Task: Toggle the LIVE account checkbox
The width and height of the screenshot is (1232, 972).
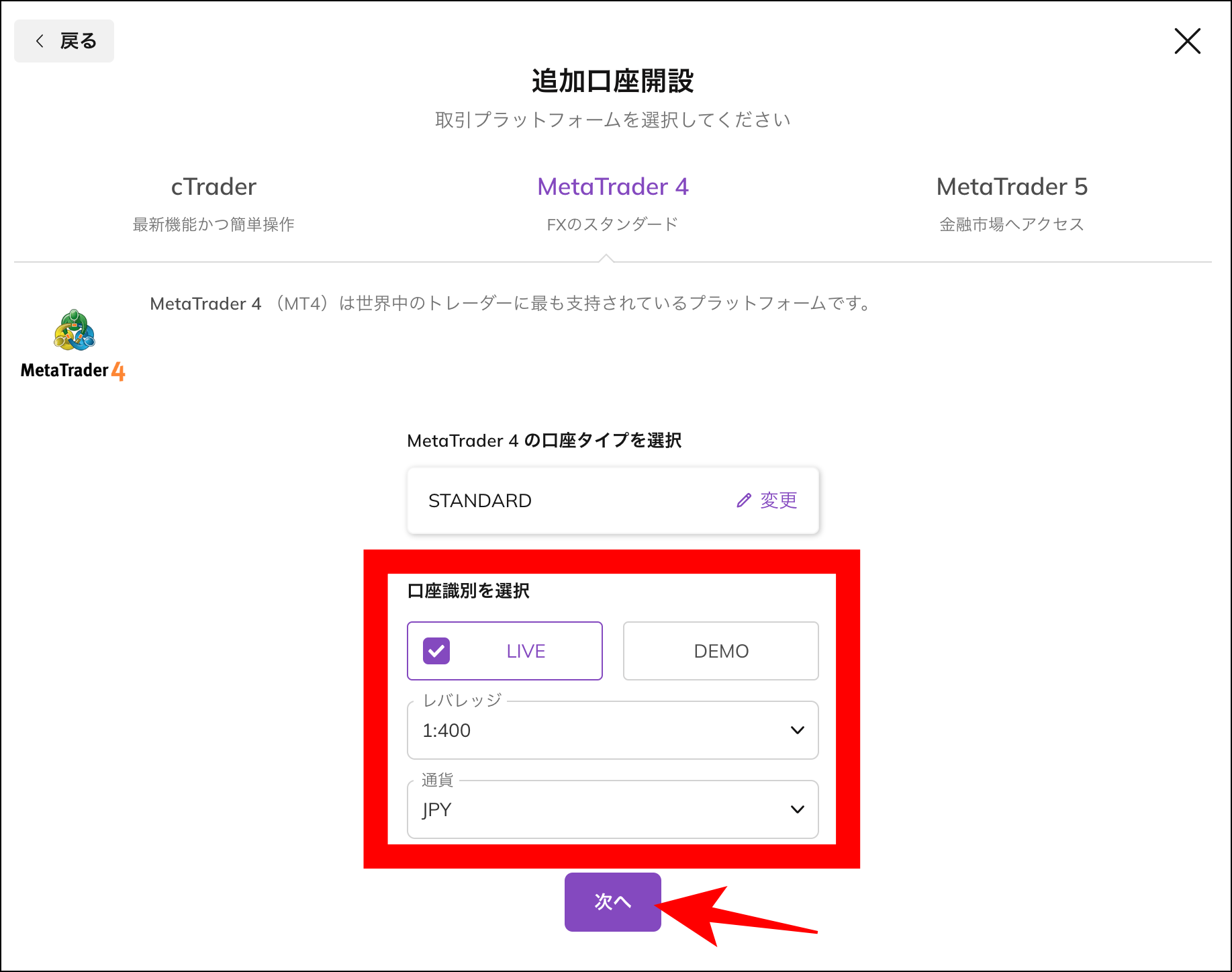Action: coord(436,651)
